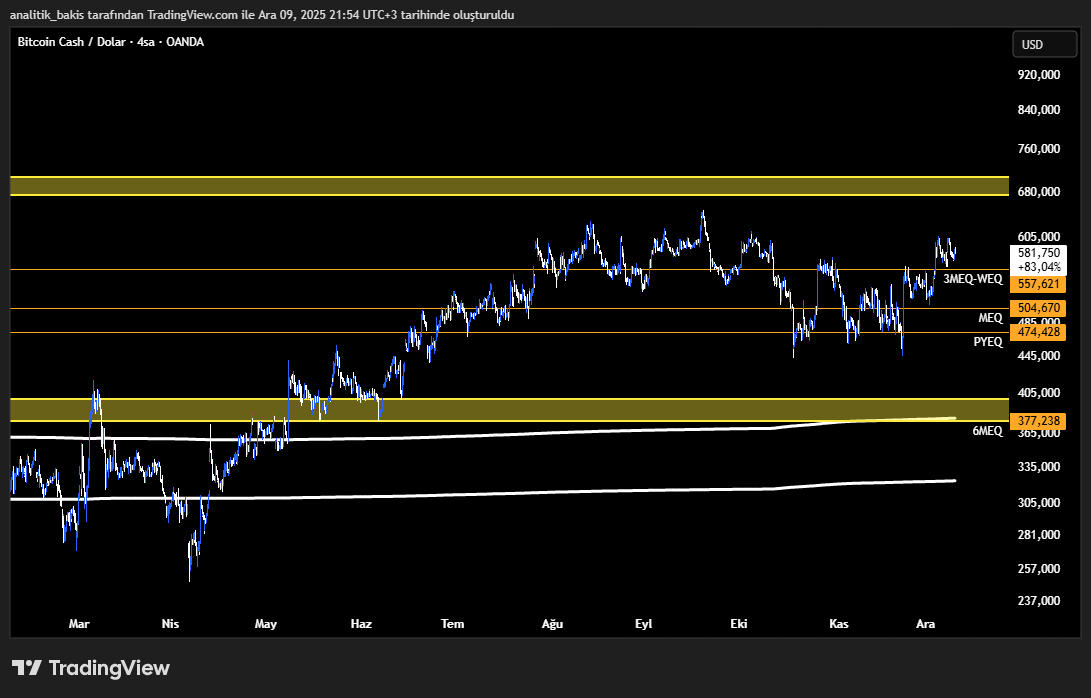1091x698 pixels.
Task: Click the analitik_bakis snapshot caption text
Action: click(262, 15)
